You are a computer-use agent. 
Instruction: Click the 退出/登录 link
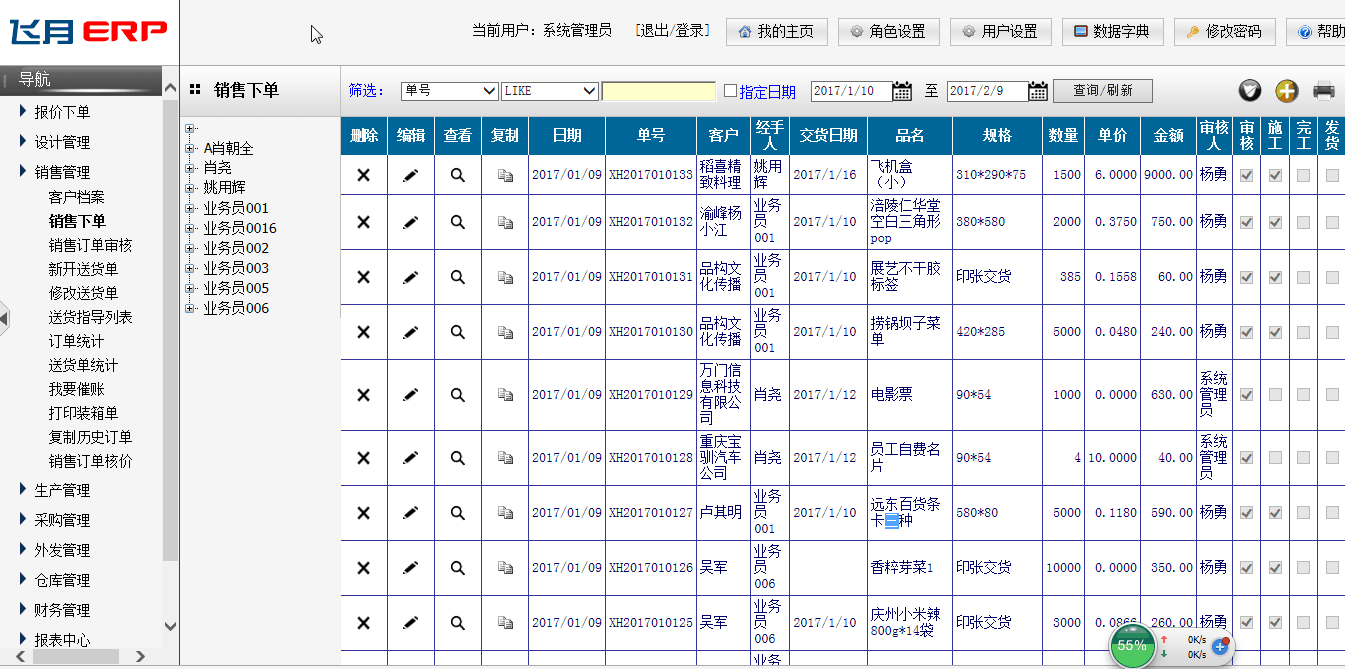(x=672, y=31)
